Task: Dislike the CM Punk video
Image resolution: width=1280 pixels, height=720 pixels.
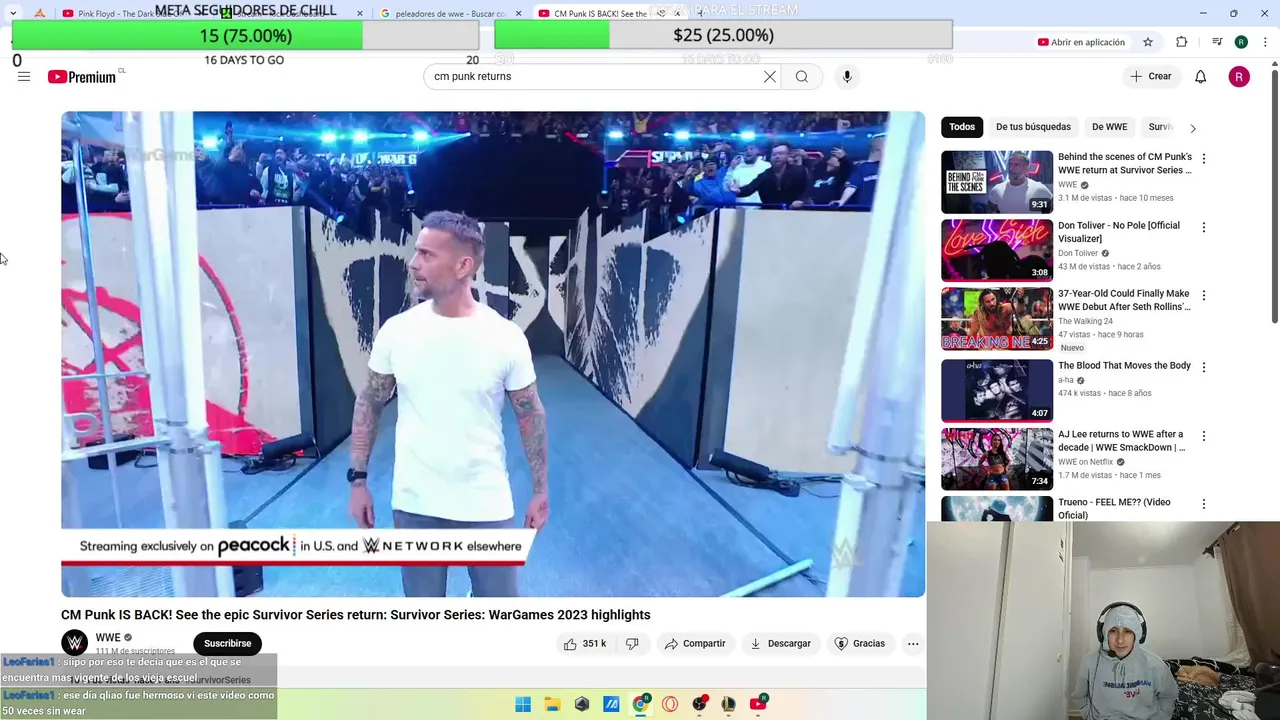Action: [x=632, y=644]
